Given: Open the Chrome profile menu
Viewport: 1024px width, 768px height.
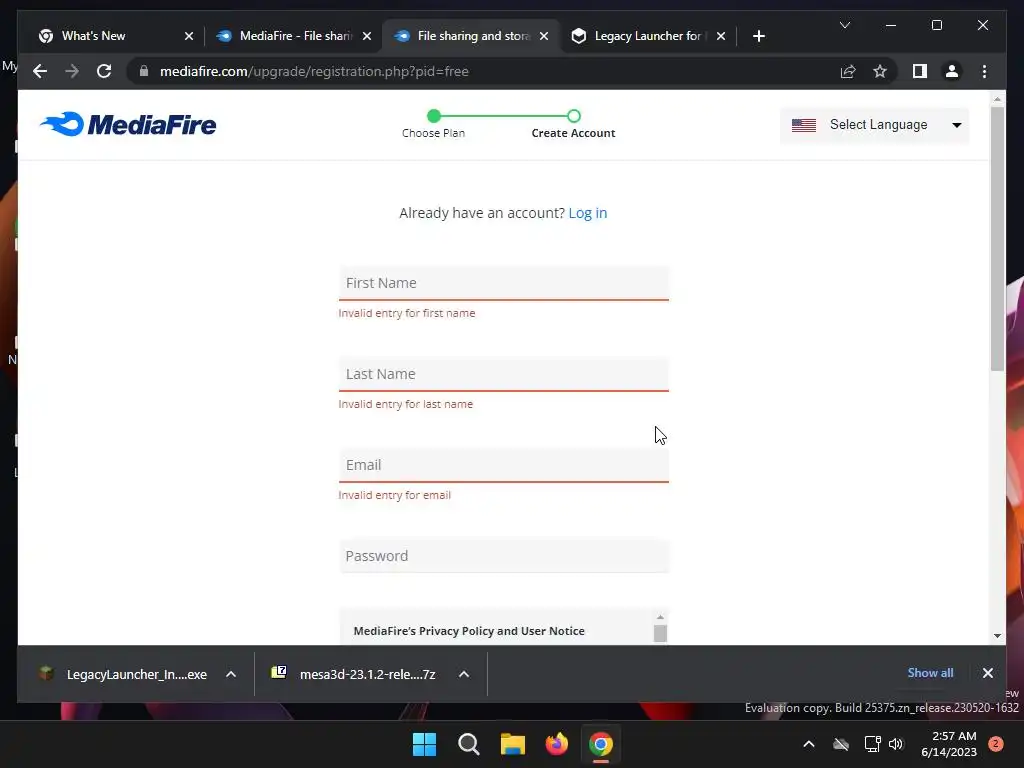Looking at the screenshot, I should [x=952, y=71].
